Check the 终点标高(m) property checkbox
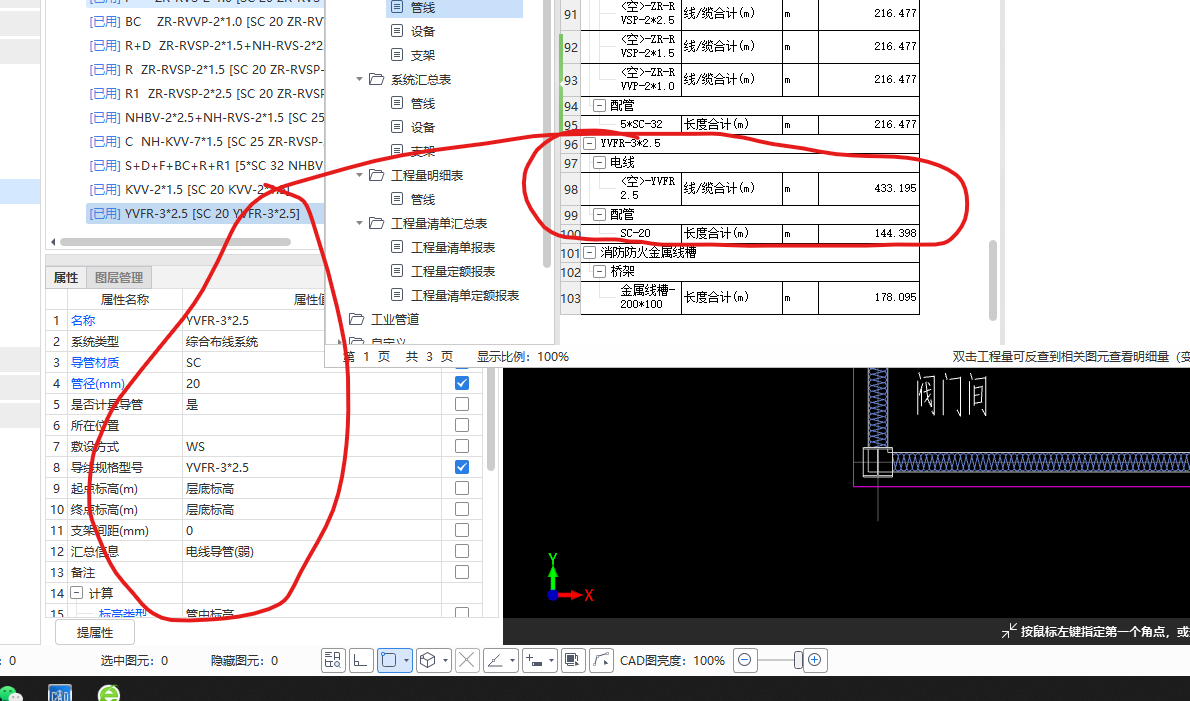The image size is (1190, 701). tap(461, 509)
